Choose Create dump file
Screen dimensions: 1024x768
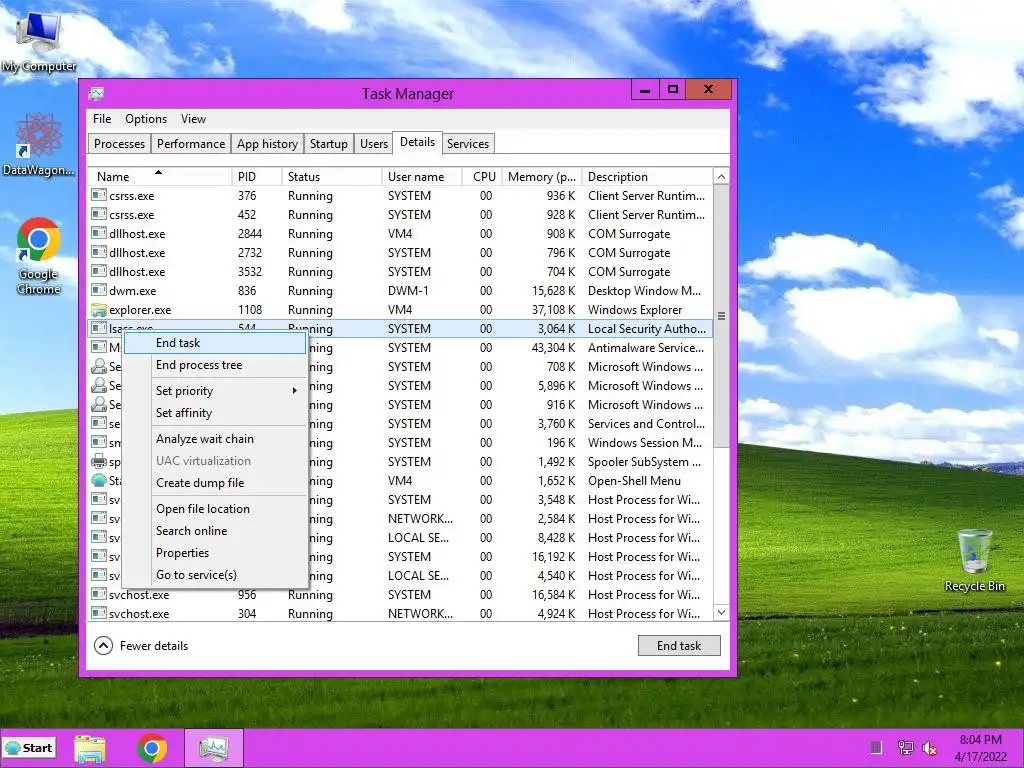coord(215,483)
